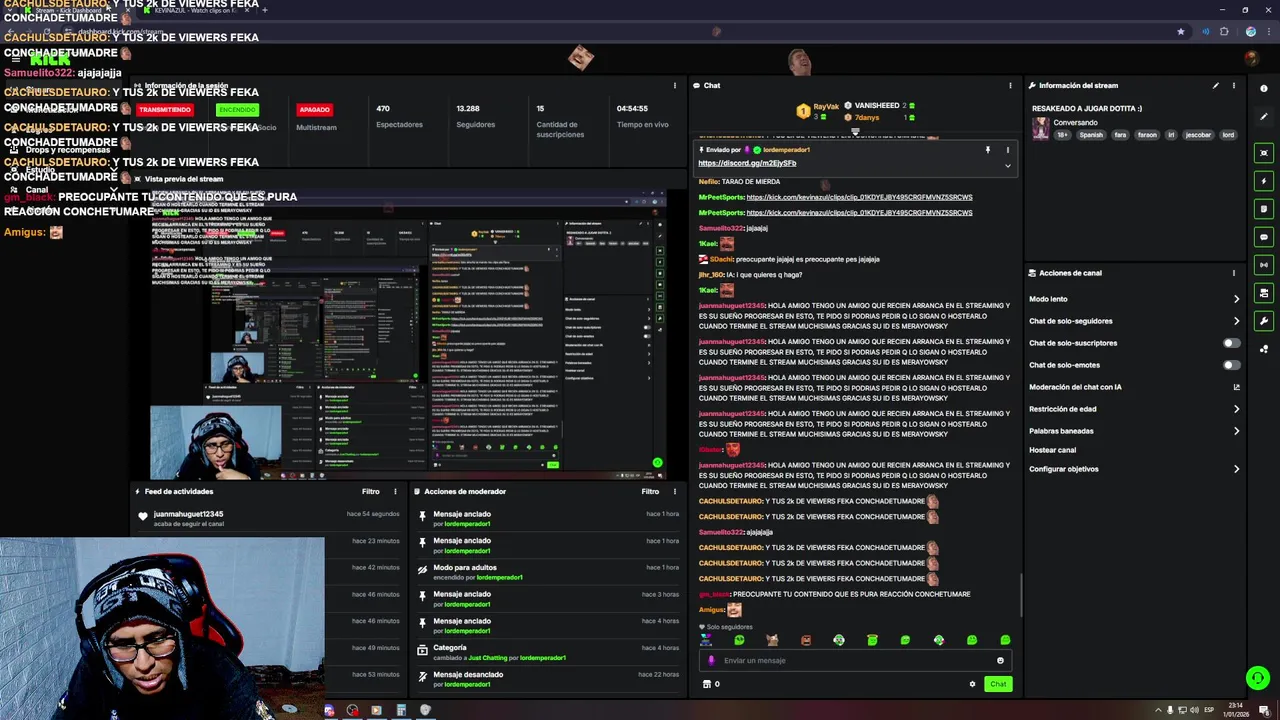Select the cat quick emote below chat
This screenshot has height=720, width=1280.
(x=772, y=640)
